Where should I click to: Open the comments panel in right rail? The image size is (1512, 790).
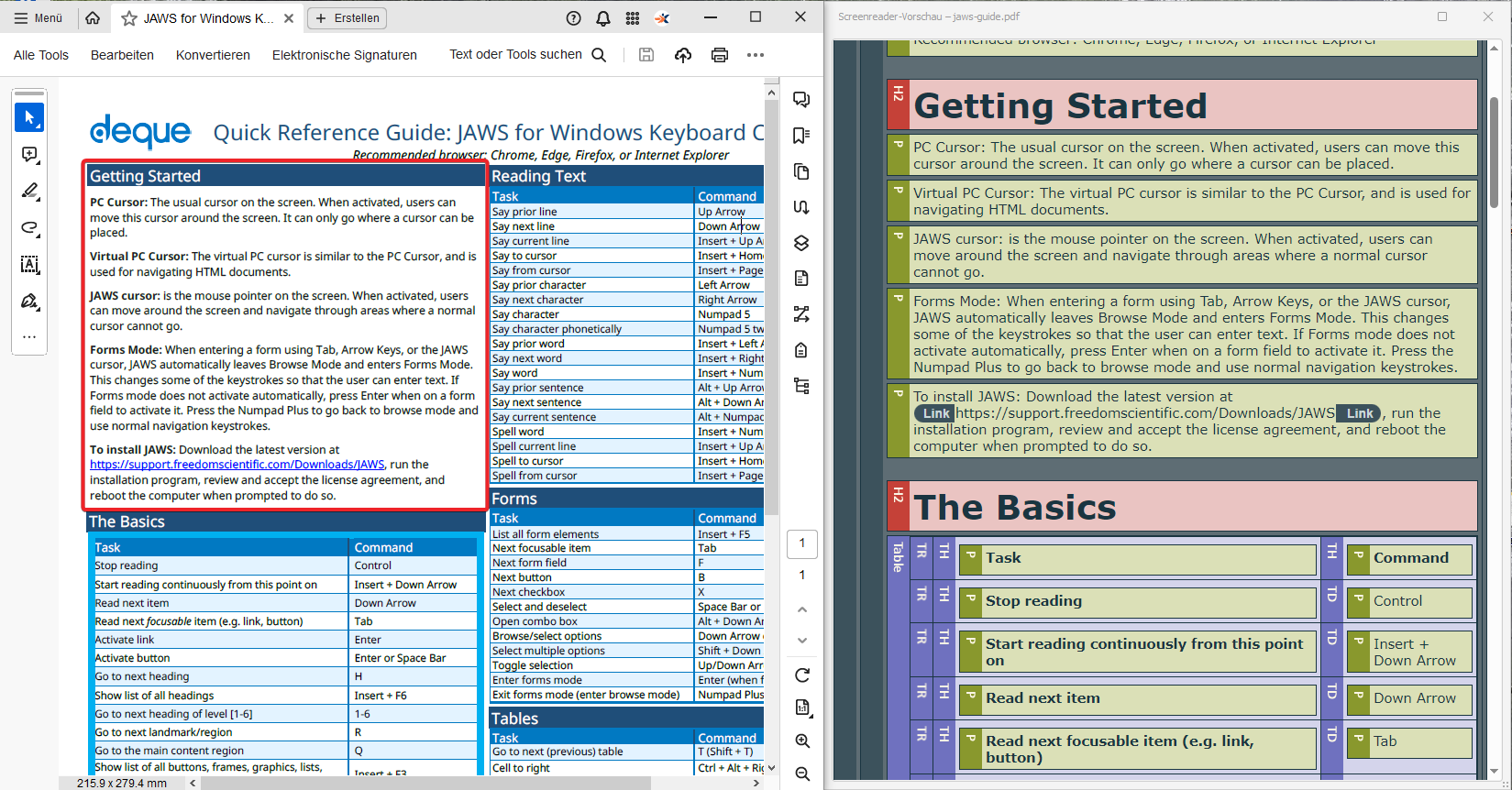tap(801, 99)
